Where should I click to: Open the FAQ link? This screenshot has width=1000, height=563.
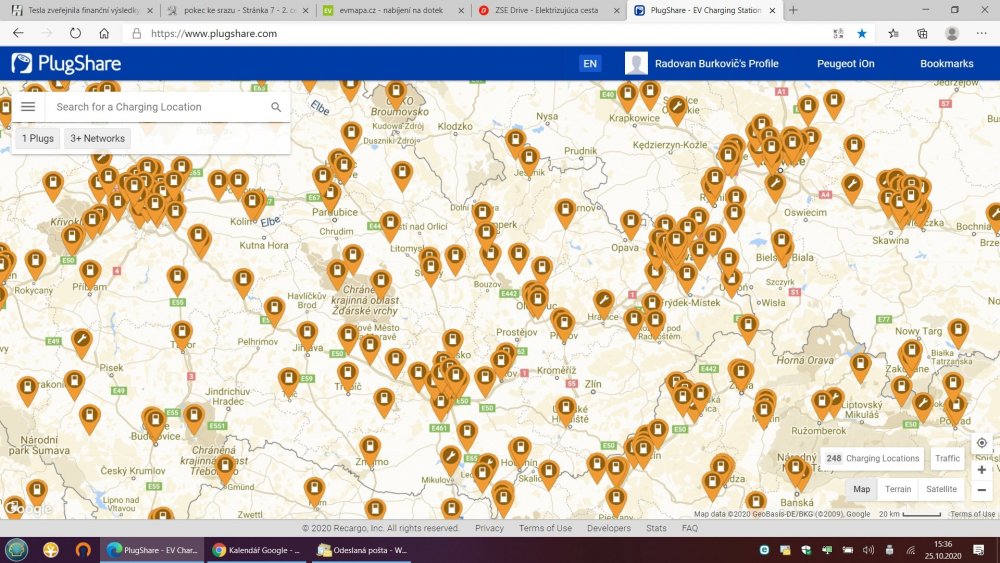[x=689, y=528]
